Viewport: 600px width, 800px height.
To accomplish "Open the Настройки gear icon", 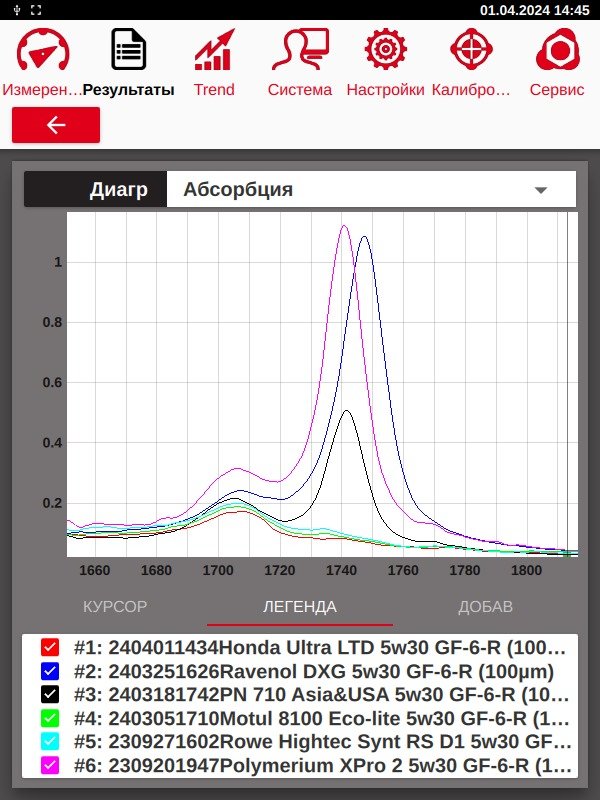I will pos(386,49).
